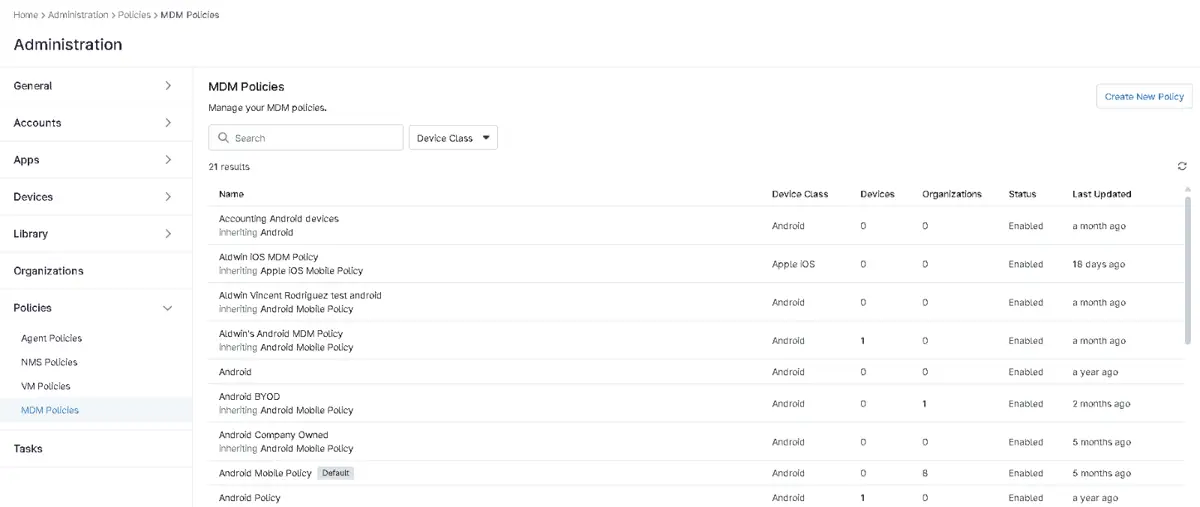The image size is (1200, 507).
Task: Click the Default badge on Android Mobile Policy
Action: 336,473
